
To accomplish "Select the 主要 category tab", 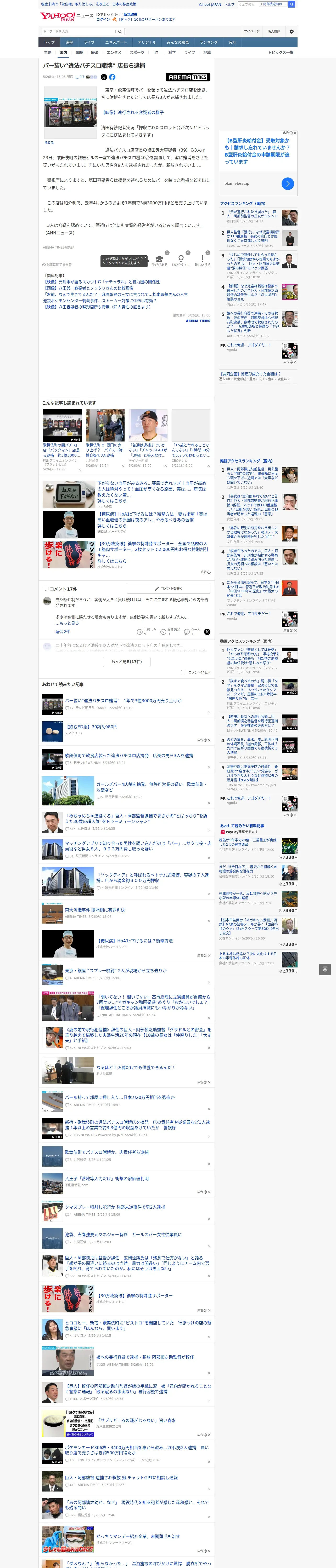I will point(48,52).
